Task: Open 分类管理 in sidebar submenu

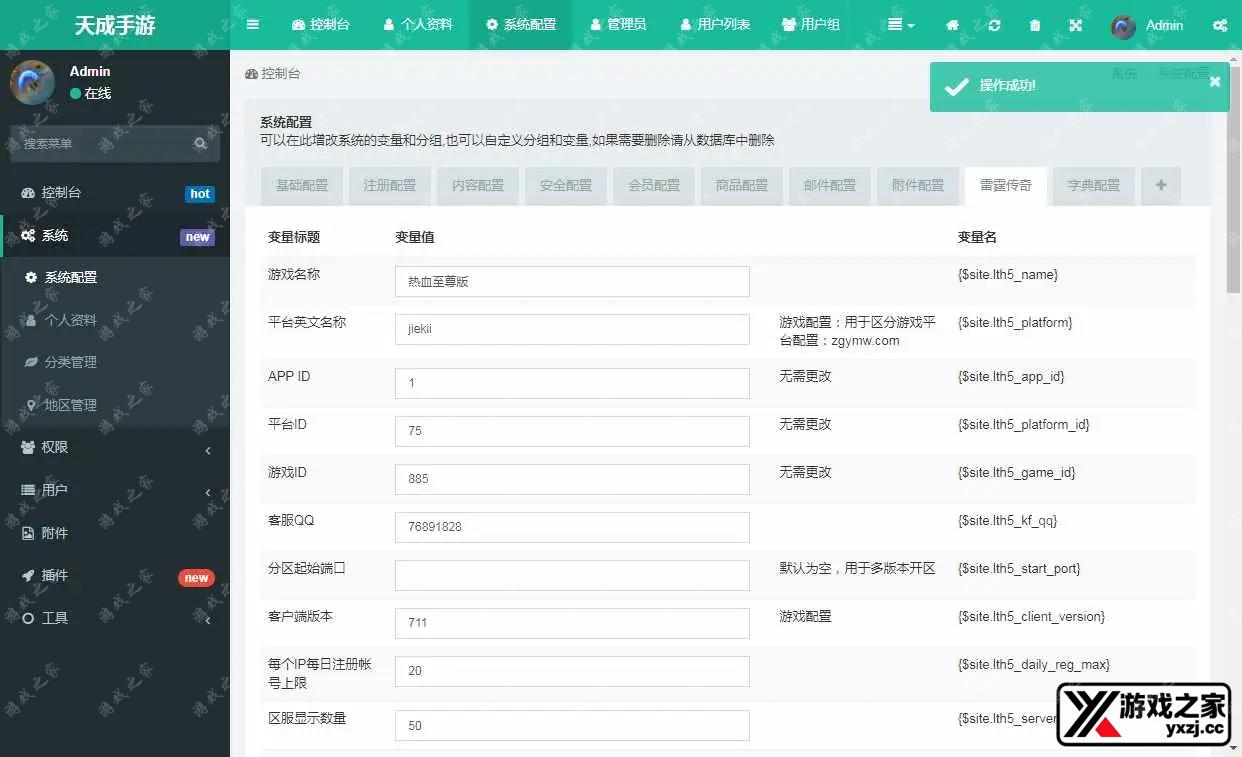Action: (115, 362)
